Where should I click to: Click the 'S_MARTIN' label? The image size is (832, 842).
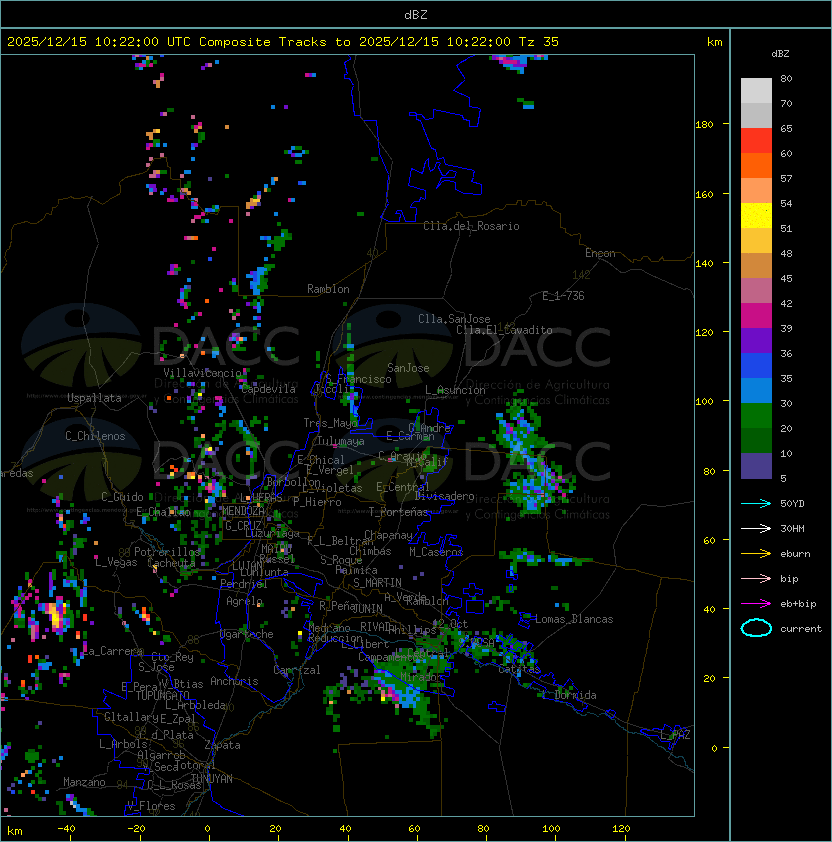[377, 583]
